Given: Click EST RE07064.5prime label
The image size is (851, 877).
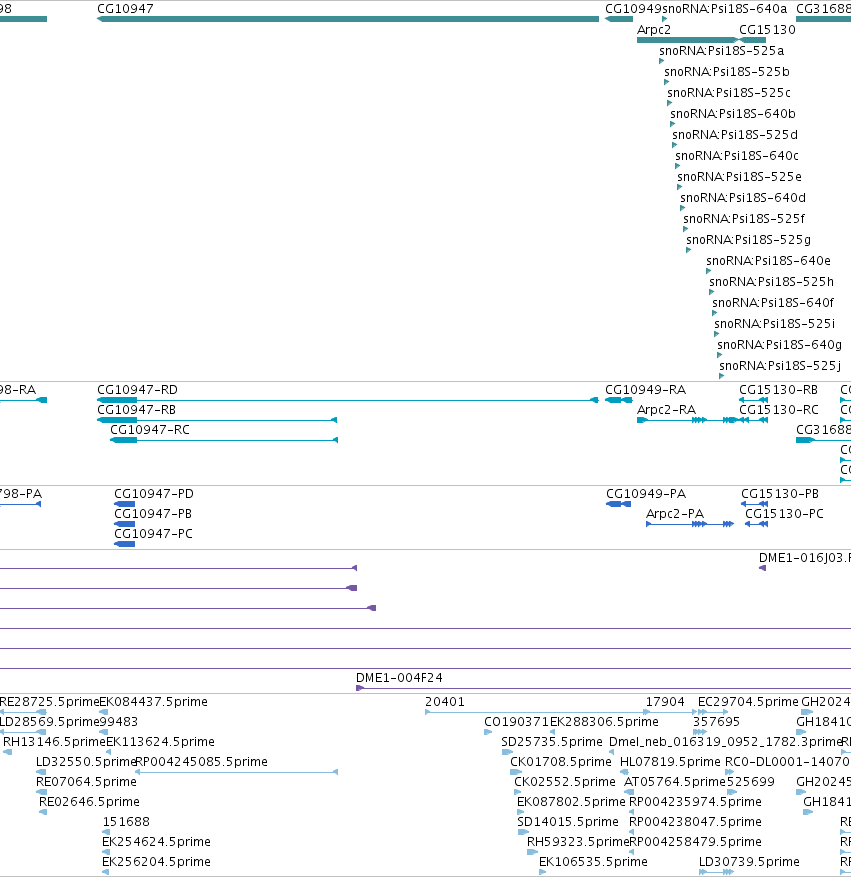Looking at the screenshot, I should [86, 782].
